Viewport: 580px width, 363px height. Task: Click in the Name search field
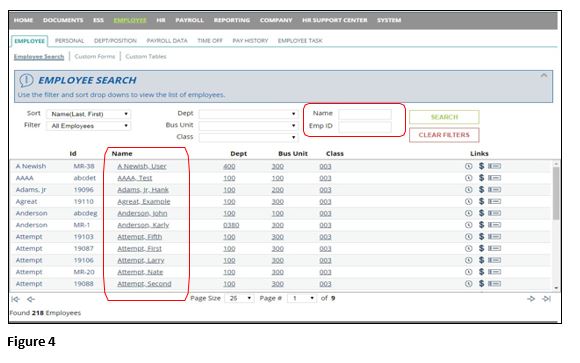(x=365, y=114)
